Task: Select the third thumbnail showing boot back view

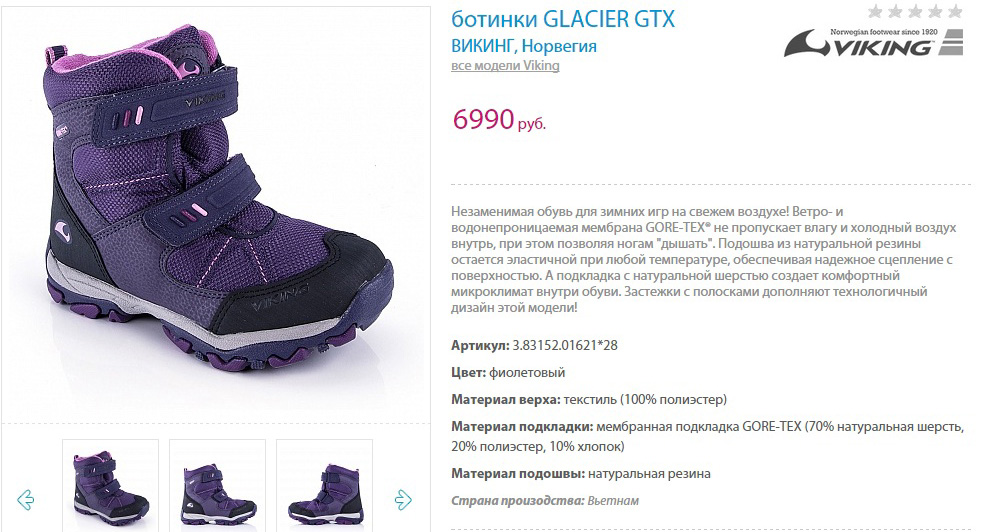Action: click(324, 485)
